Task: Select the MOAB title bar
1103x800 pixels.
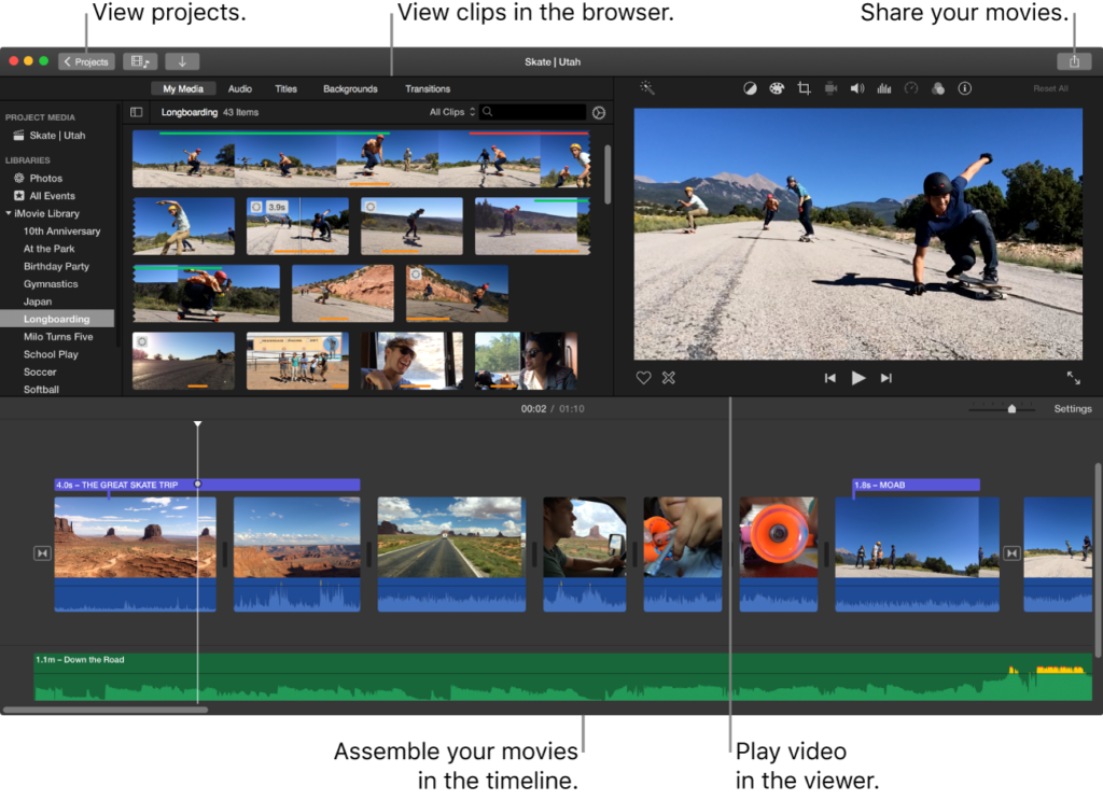Action: pyautogui.click(x=916, y=485)
